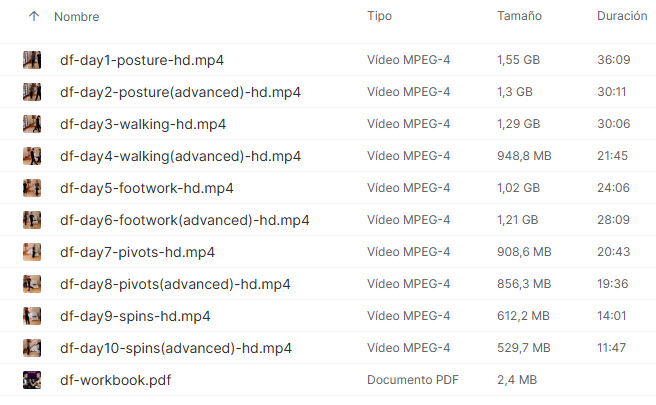Click the df-workbook.pdf document icon
The image size is (656, 405).
[x=32, y=380]
